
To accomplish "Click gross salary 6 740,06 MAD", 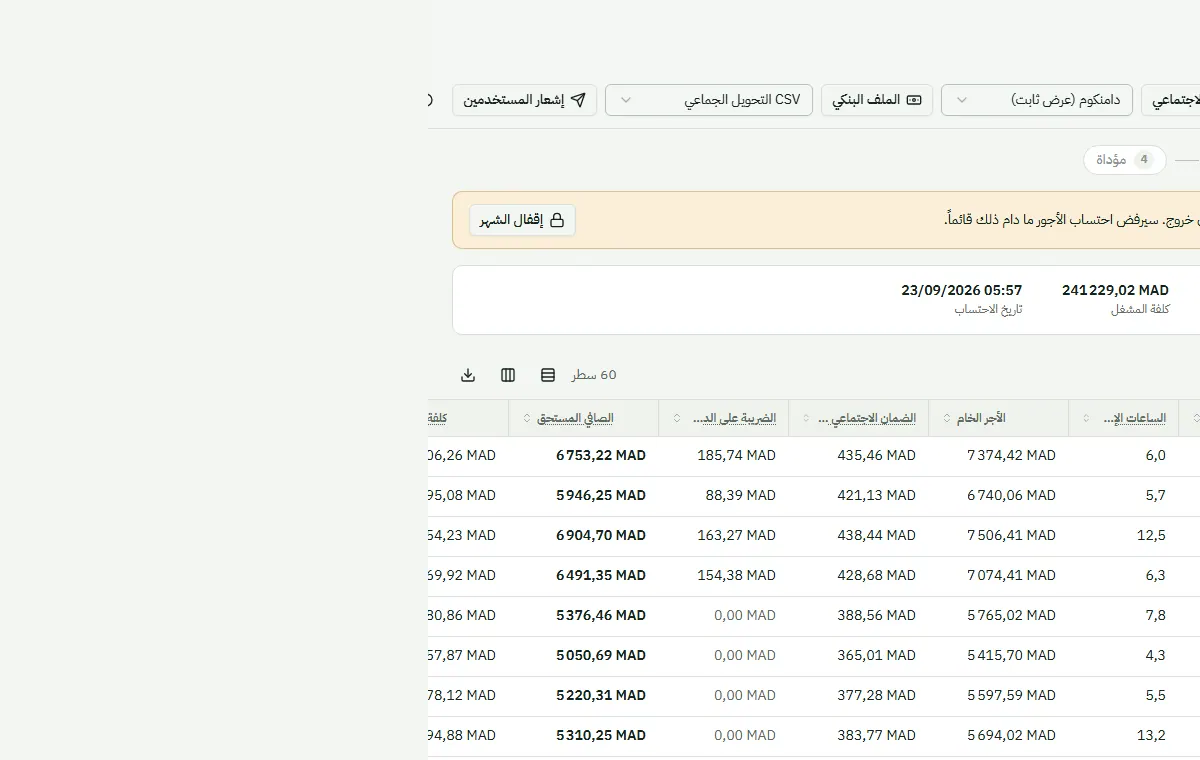I will (1011, 495).
